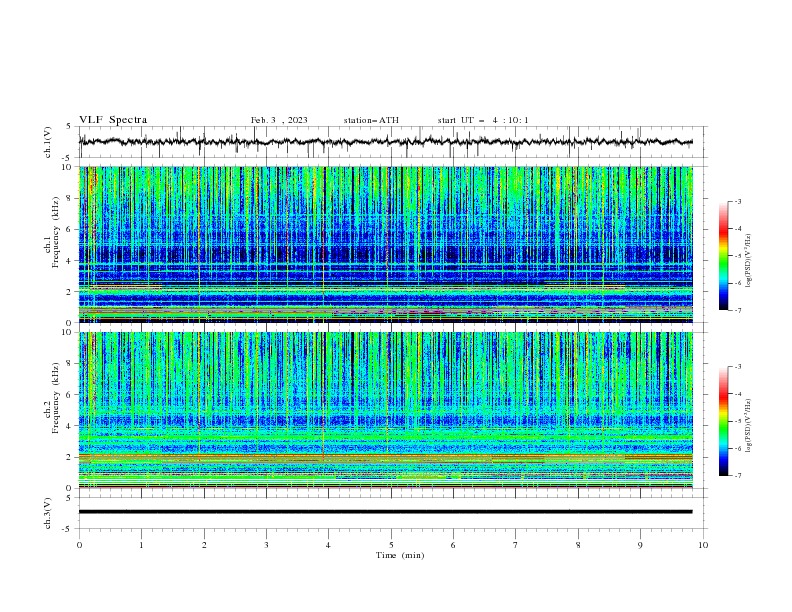The image size is (792, 612).
Task: Click the '-3' value on the upper colorbar
Action: tap(738, 201)
